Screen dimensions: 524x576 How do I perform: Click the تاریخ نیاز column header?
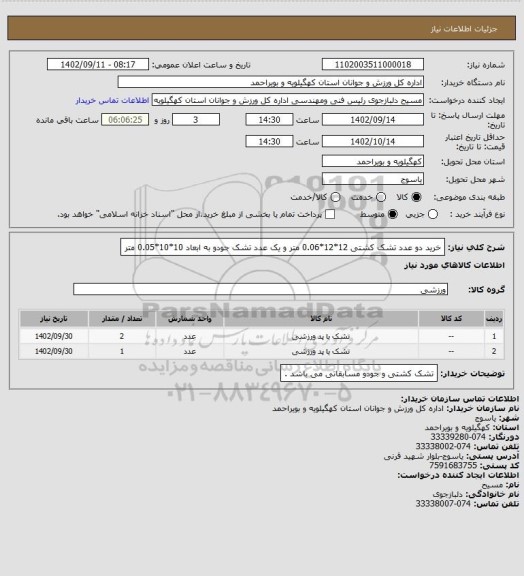pos(54,318)
